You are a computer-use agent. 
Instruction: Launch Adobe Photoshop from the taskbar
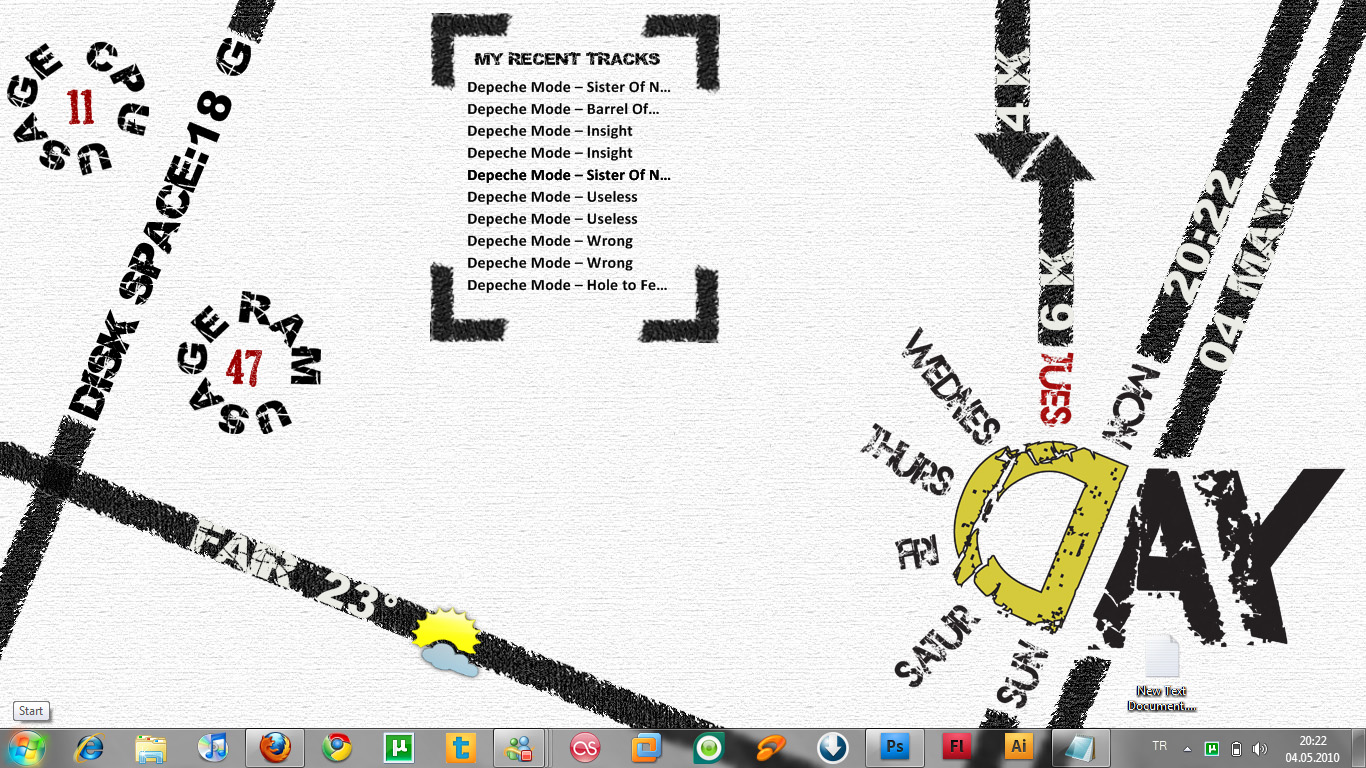click(895, 747)
